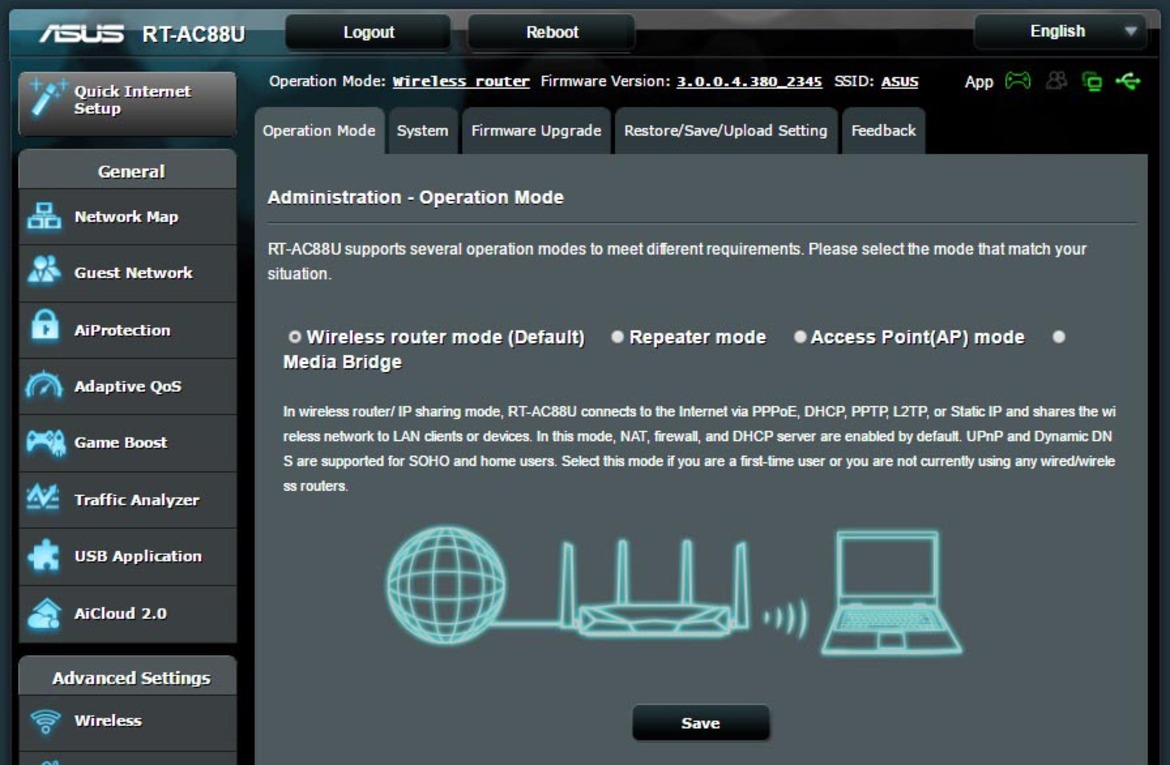Click the AiCloud 2.0 cloud icon

point(44,613)
